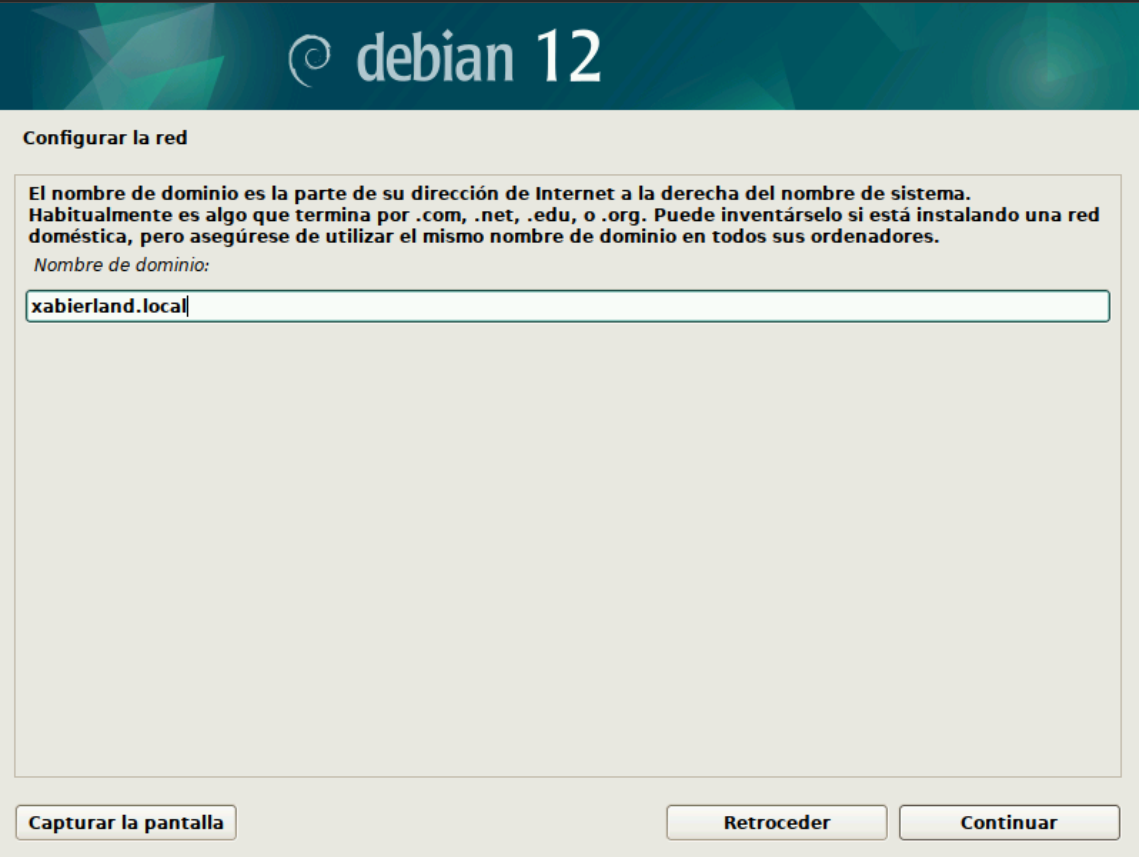Click the 'debian 12' banner title

point(479,57)
